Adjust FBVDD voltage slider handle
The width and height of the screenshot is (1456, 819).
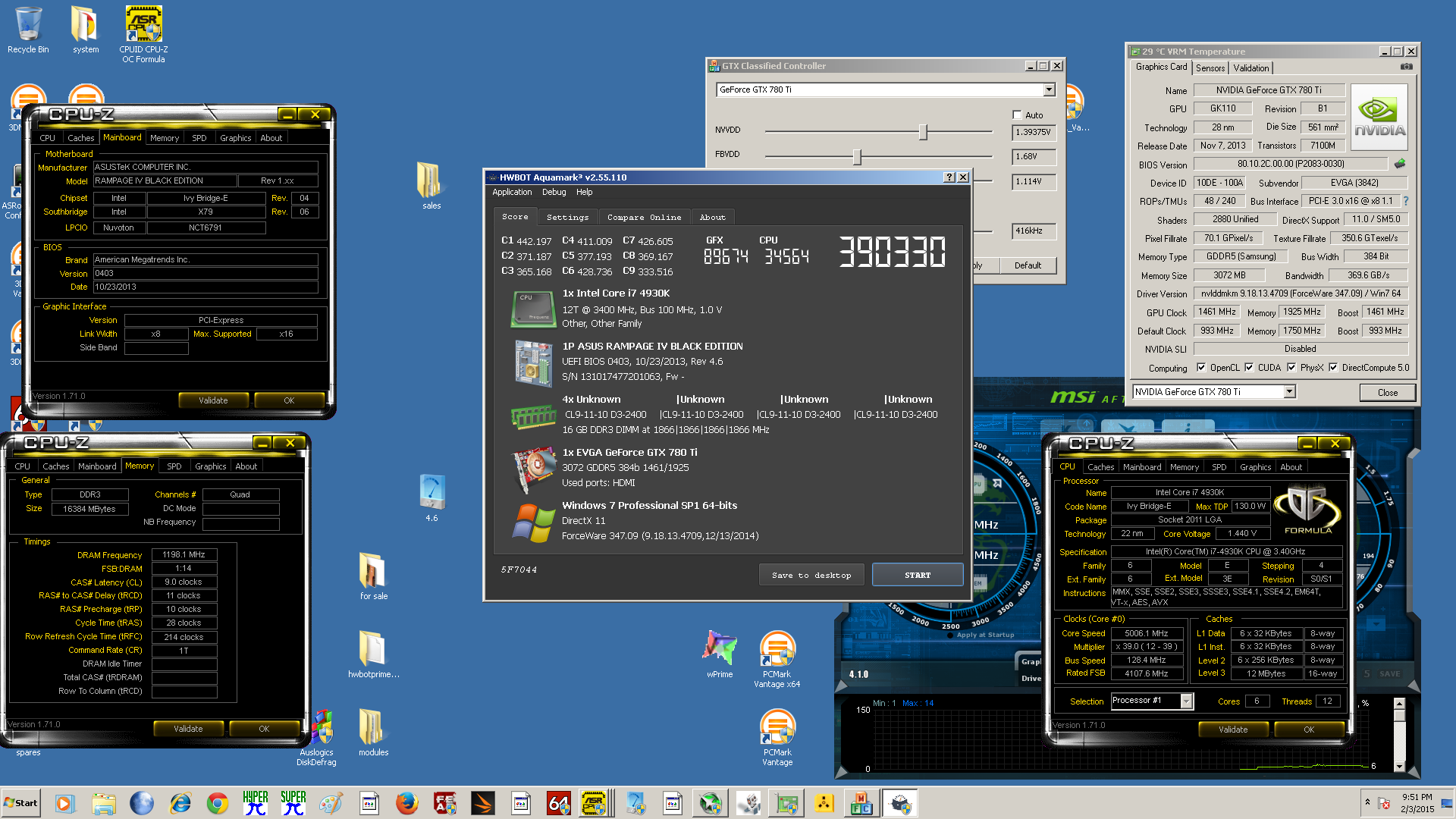857,156
